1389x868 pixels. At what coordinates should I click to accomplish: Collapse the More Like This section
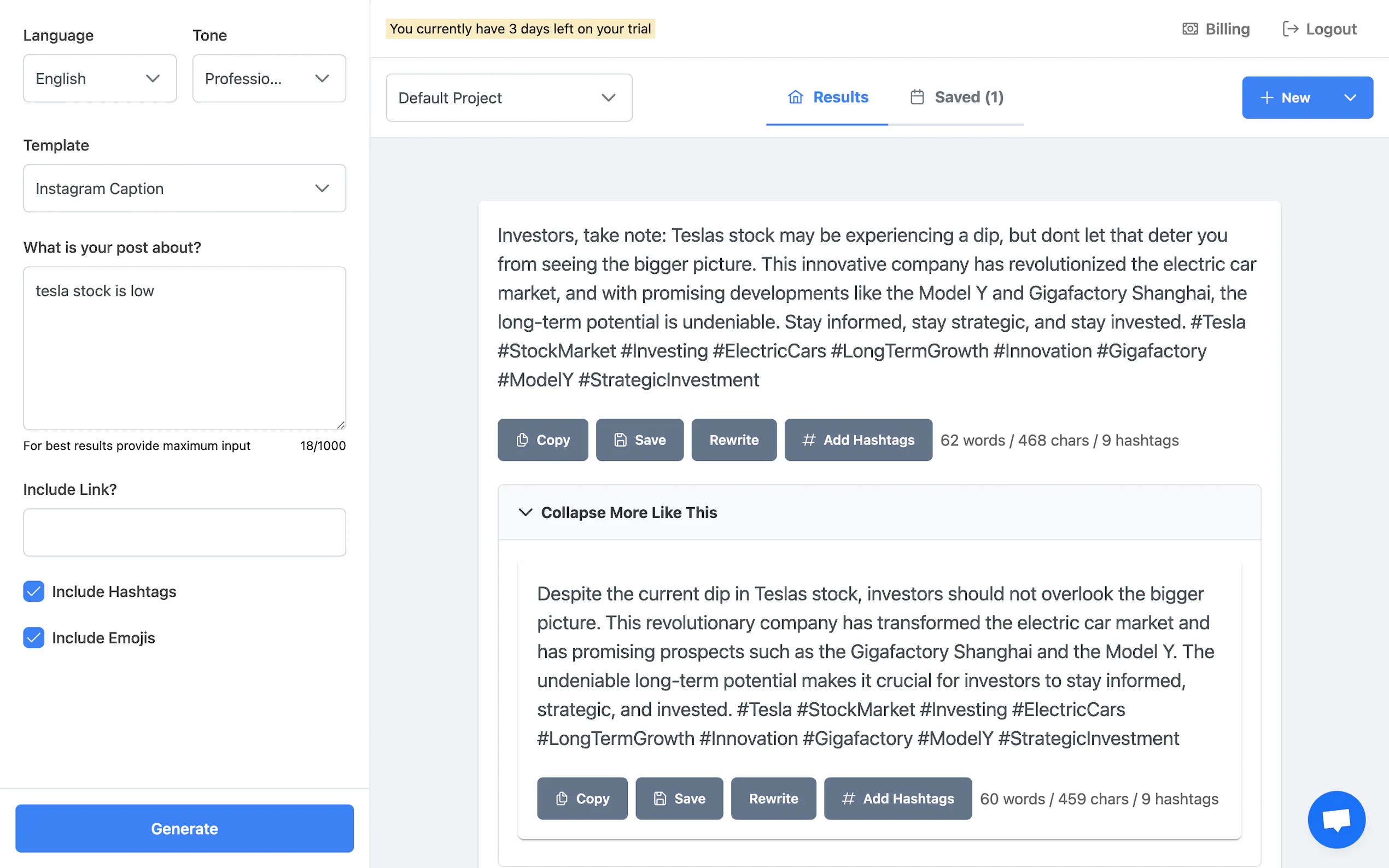[628, 512]
